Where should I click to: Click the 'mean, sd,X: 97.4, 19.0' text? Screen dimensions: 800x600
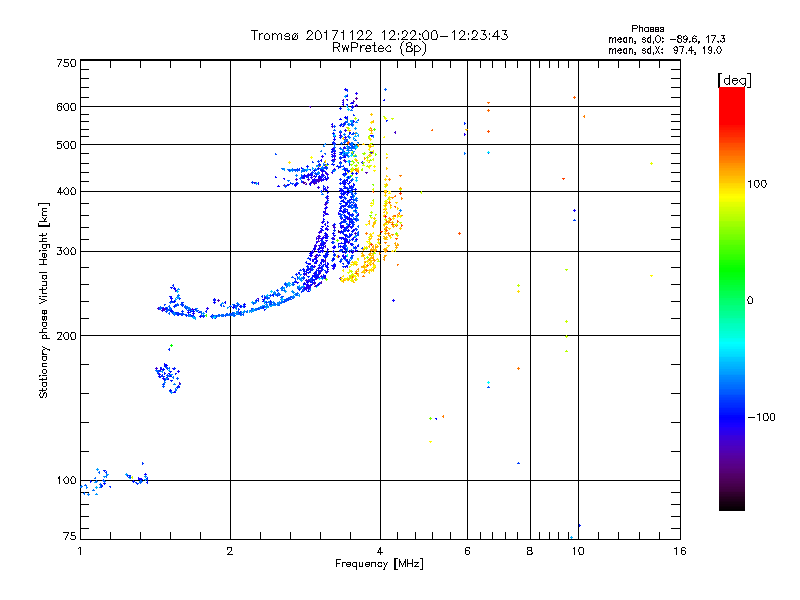[665, 50]
